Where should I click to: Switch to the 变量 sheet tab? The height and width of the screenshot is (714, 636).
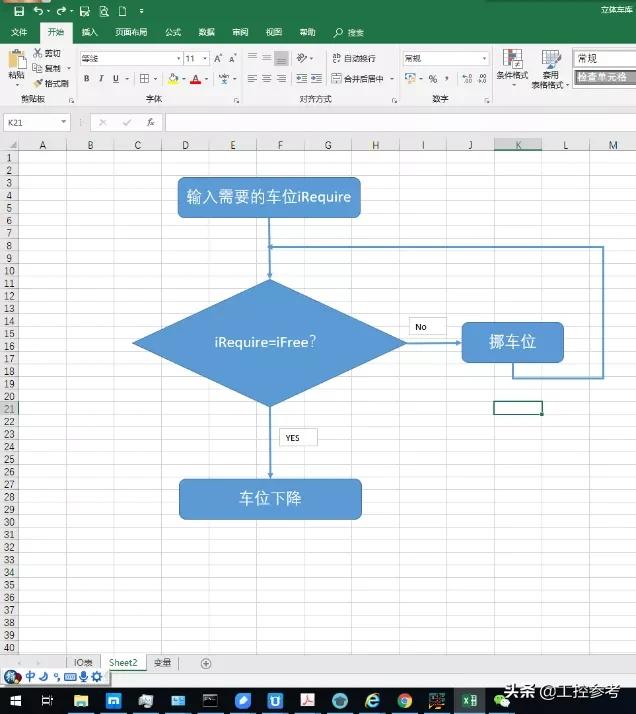[163, 663]
